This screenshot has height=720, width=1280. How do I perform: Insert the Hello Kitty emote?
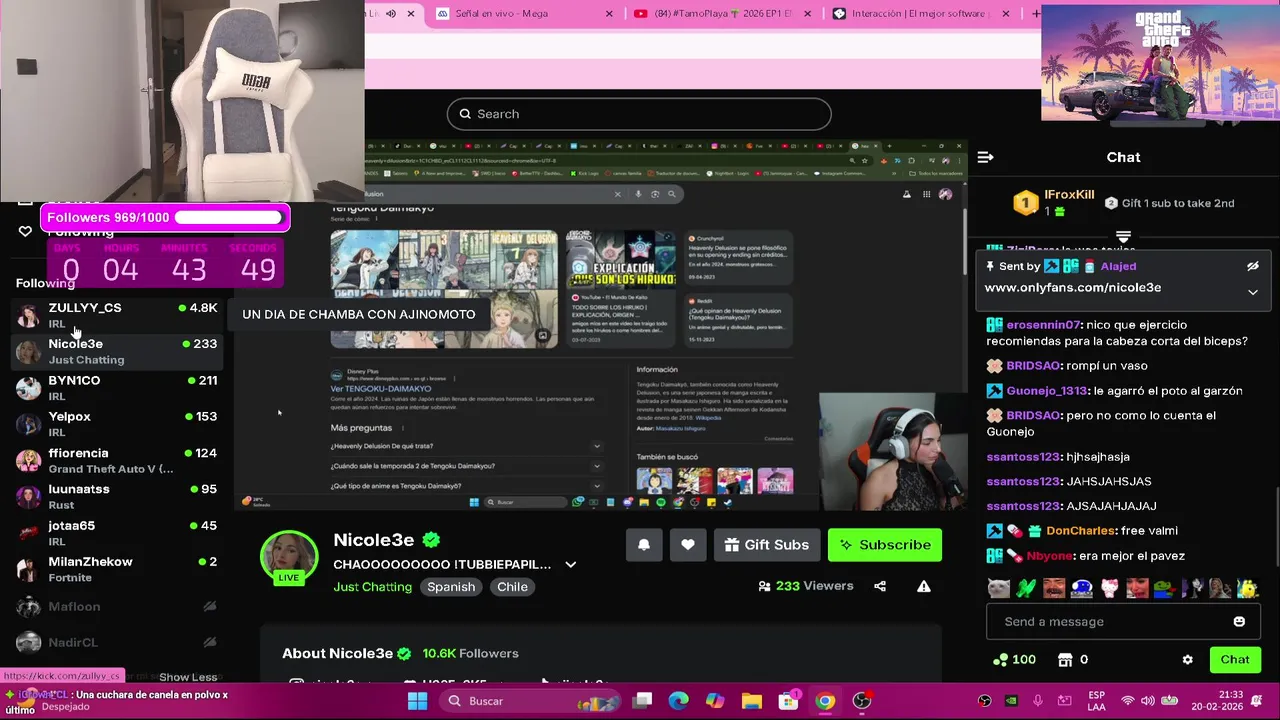click(x=1109, y=588)
